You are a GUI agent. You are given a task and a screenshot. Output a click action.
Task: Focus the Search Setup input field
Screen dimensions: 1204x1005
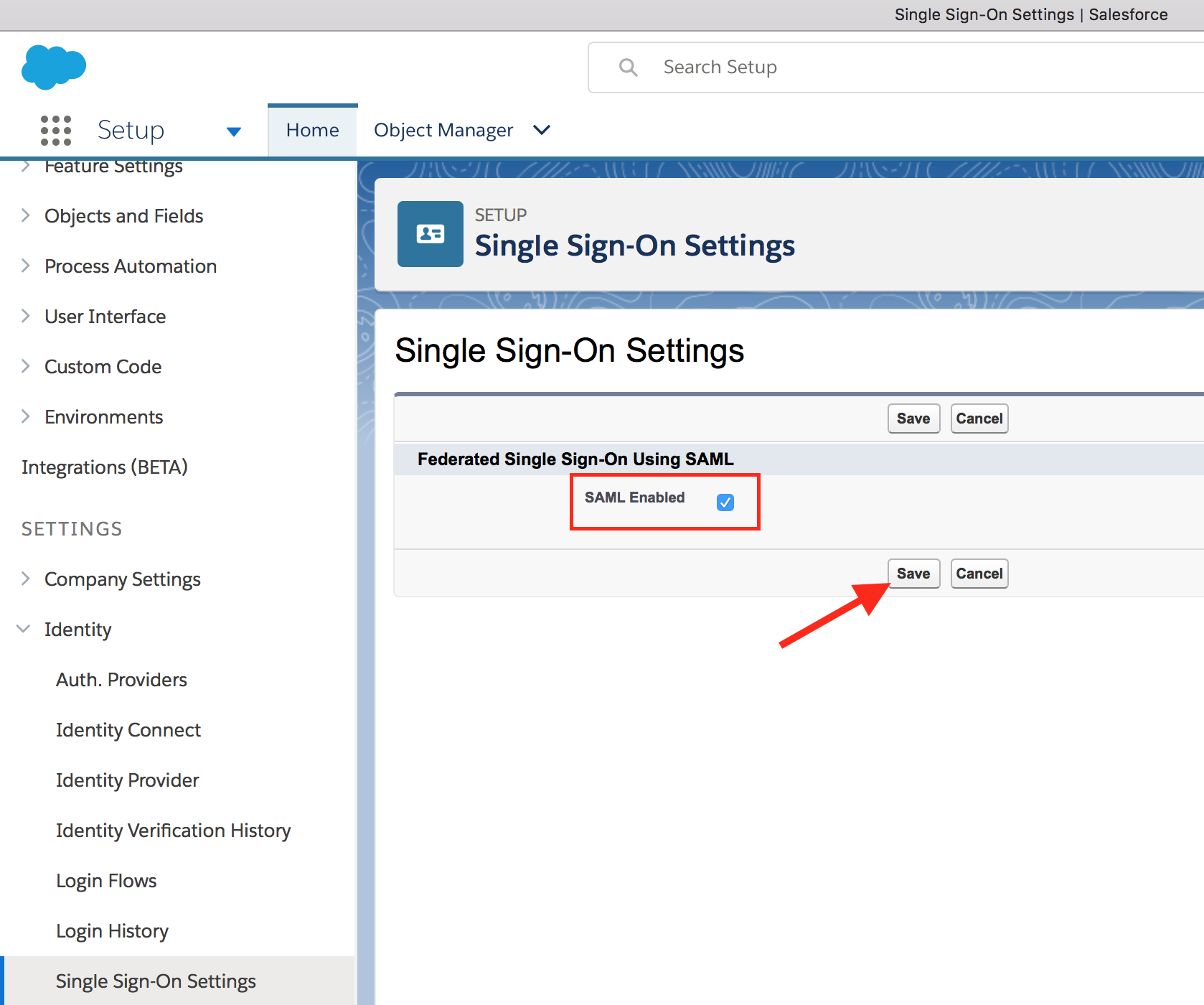[896, 67]
